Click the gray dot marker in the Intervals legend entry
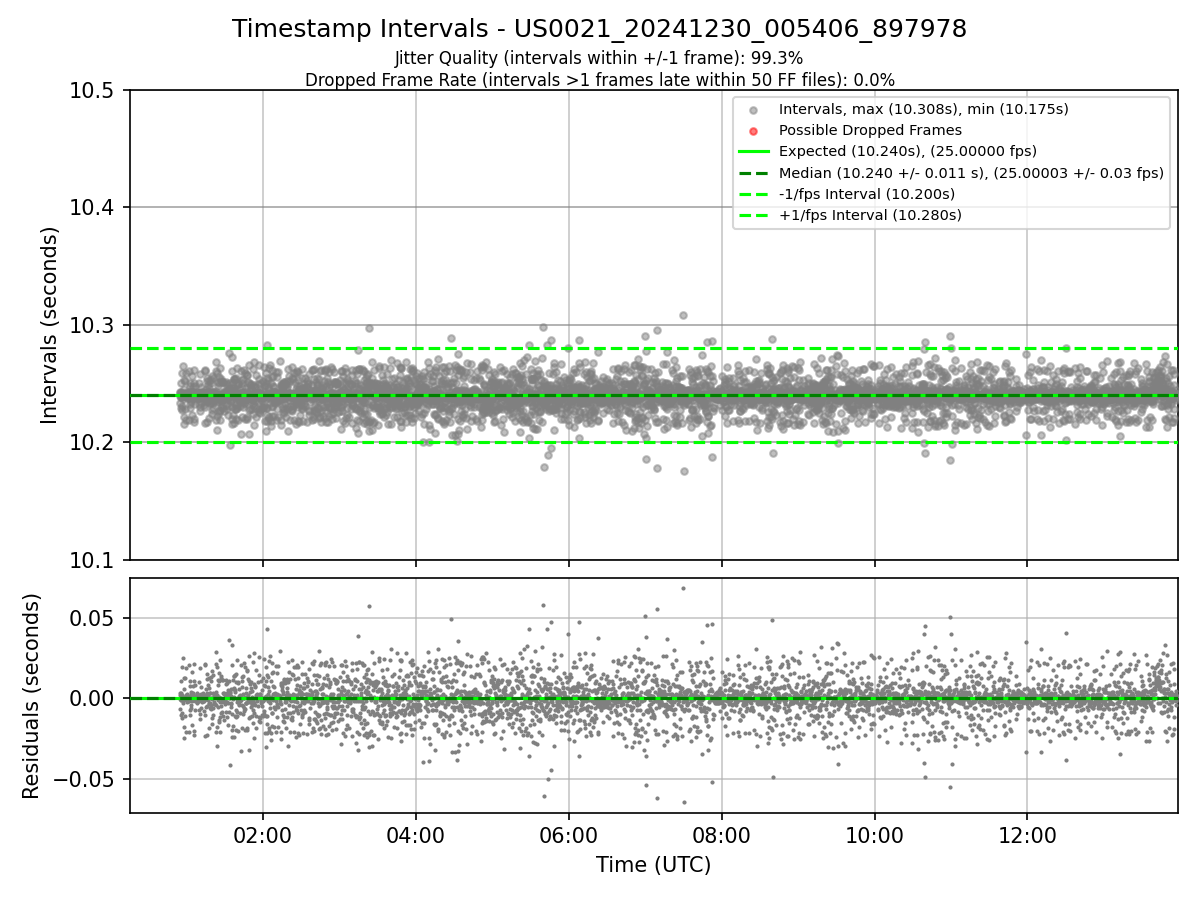1200x900 pixels. coord(754,110)
